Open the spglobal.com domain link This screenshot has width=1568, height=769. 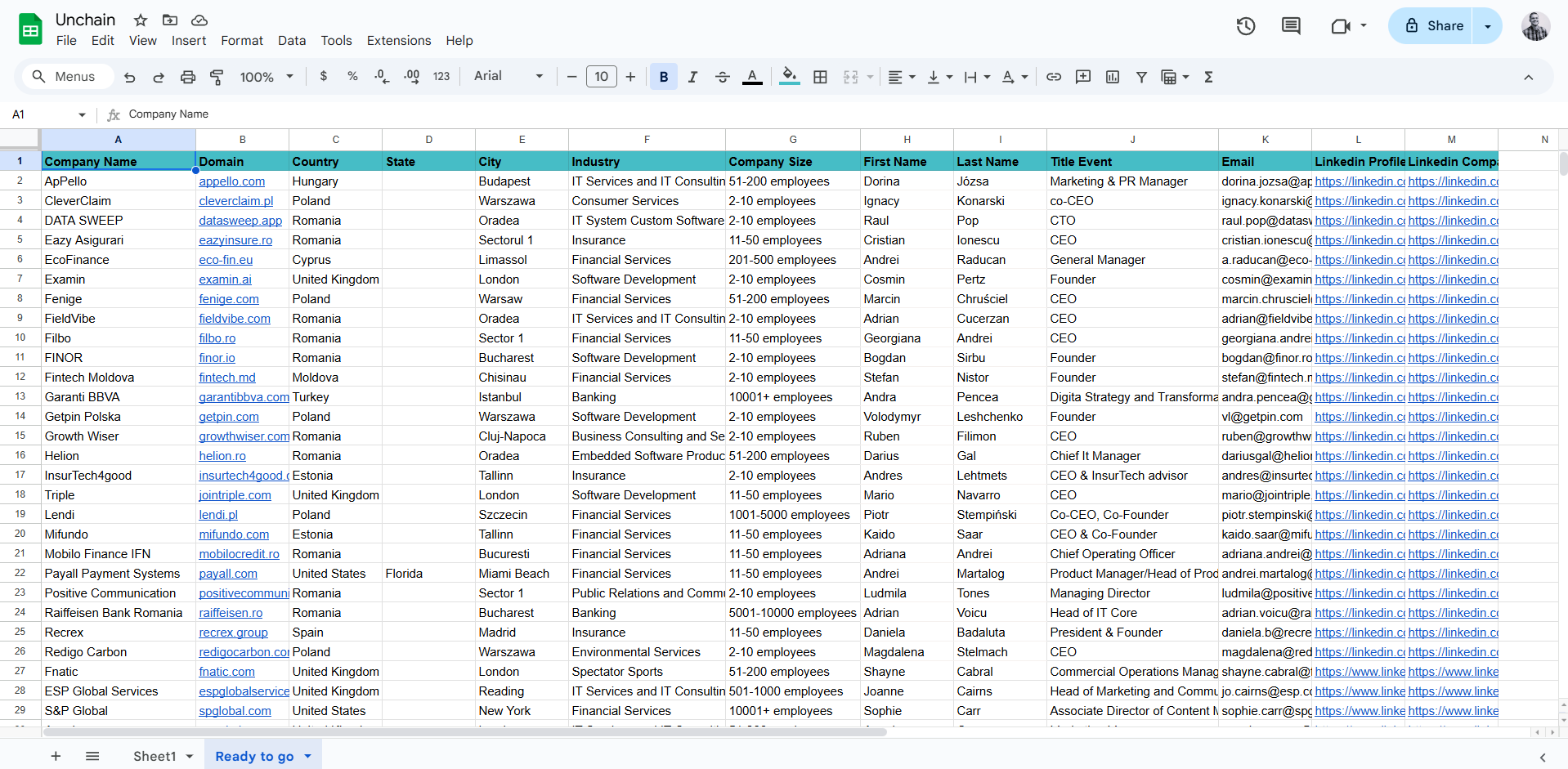[x=235, y=711]
